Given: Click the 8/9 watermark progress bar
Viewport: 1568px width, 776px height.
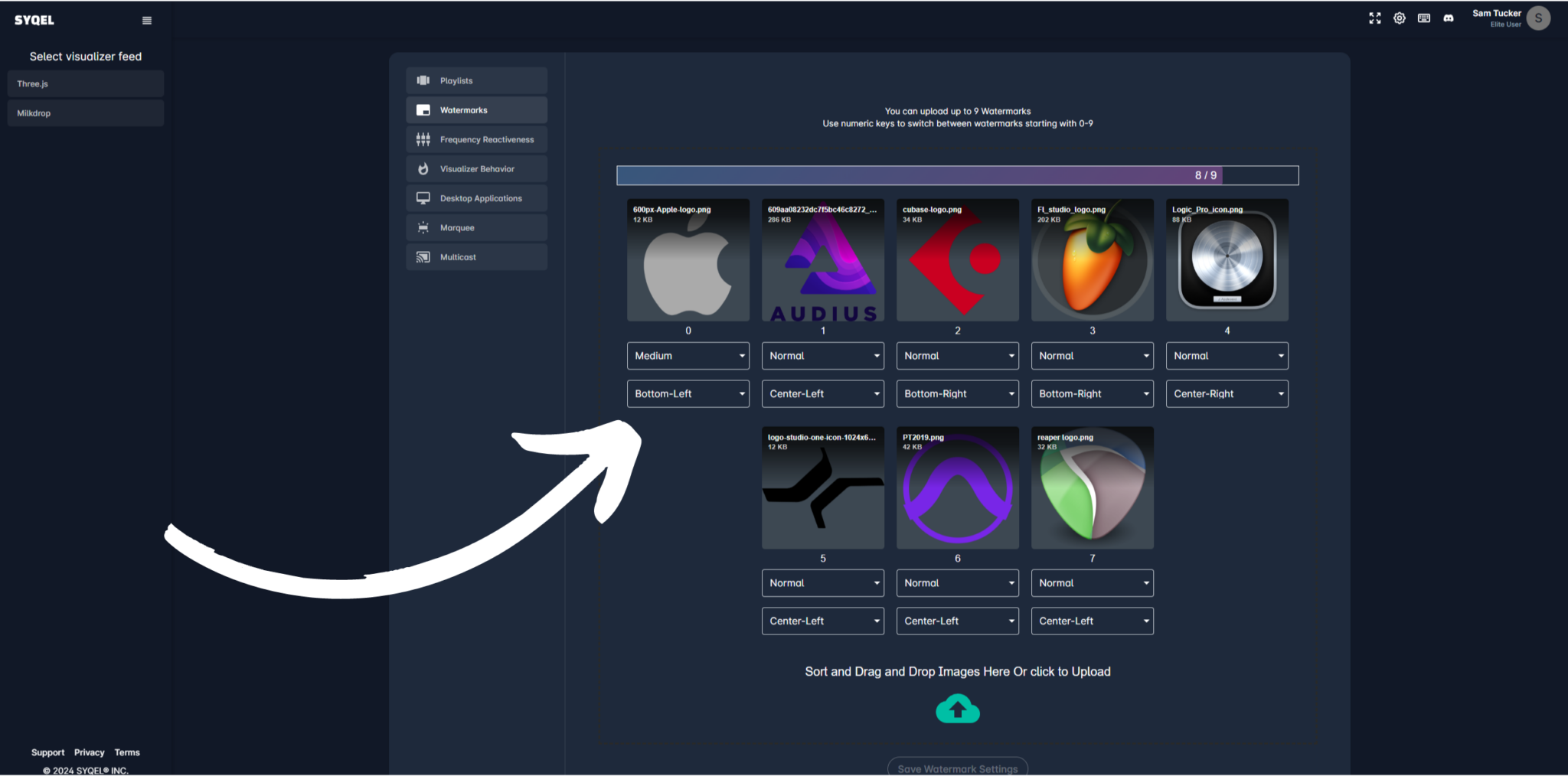Looking at the screenshot, I should point(957,175).
